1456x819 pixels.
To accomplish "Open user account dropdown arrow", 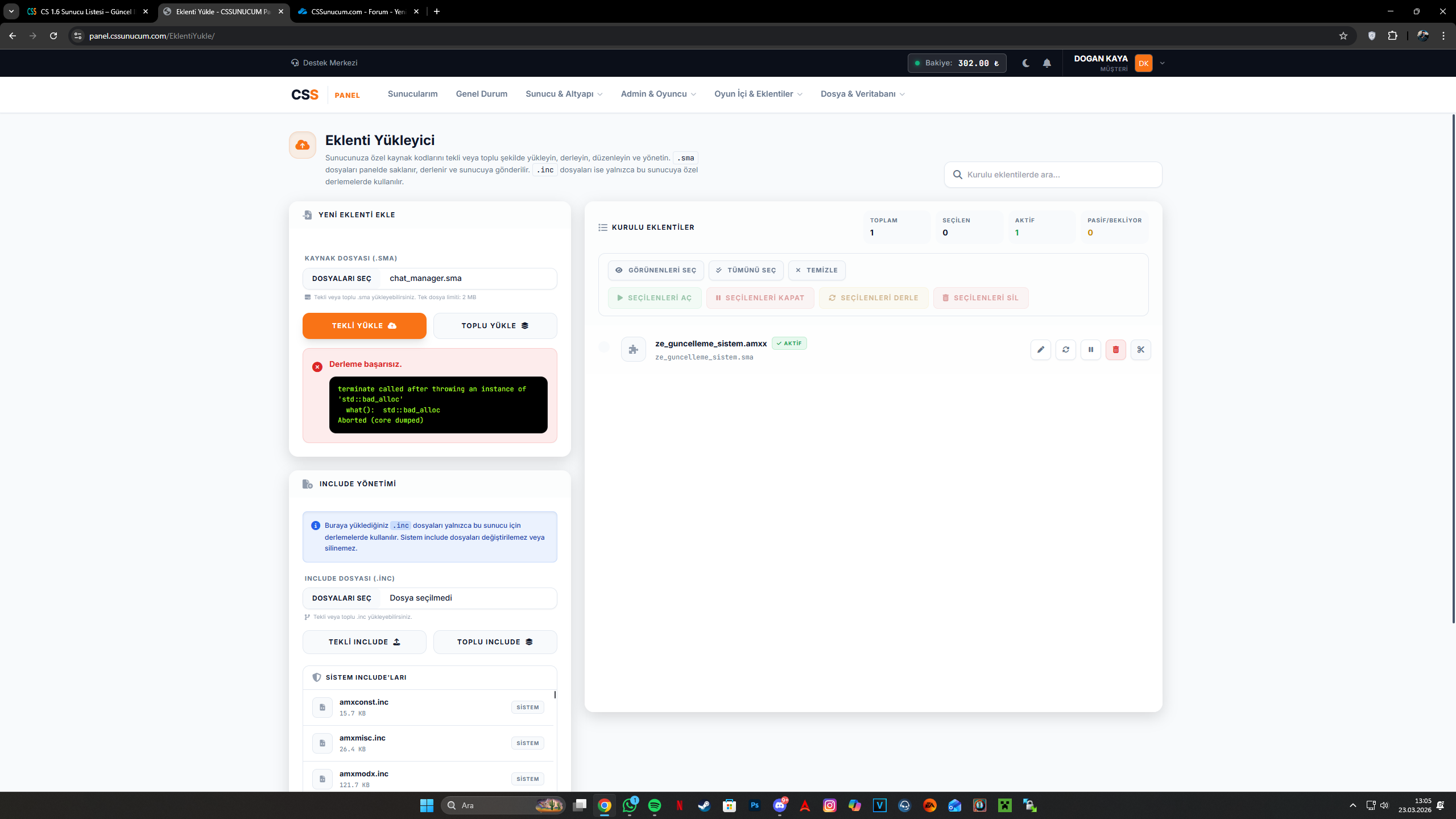I will coord(1162,63).
